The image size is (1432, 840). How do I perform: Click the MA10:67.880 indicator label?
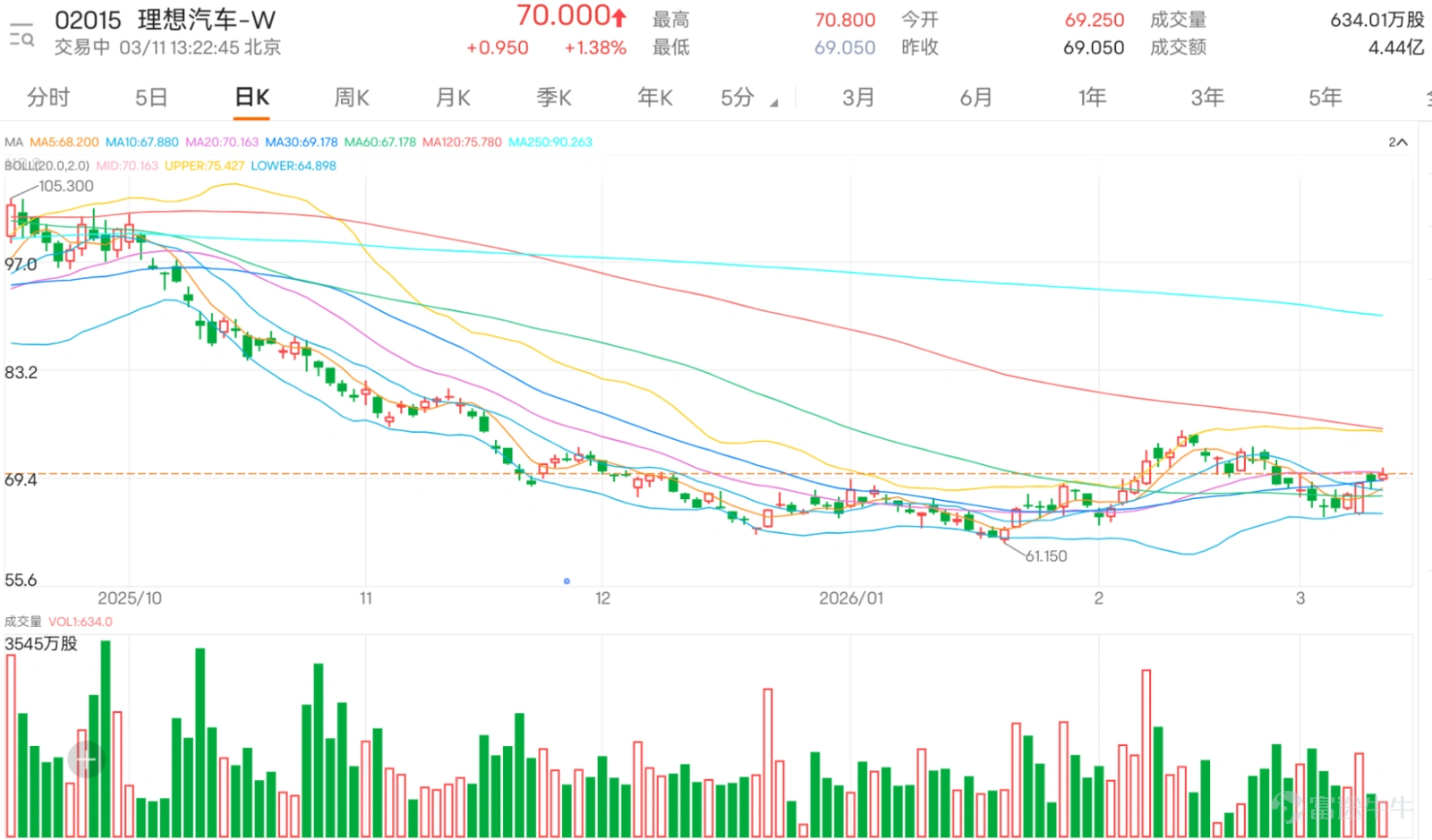coord(142,142)
